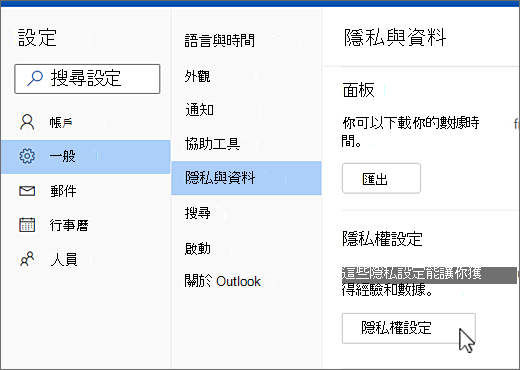Click the 隱私與資料 page title
Screen dimensions: 520x370
(x=395, y=37)
